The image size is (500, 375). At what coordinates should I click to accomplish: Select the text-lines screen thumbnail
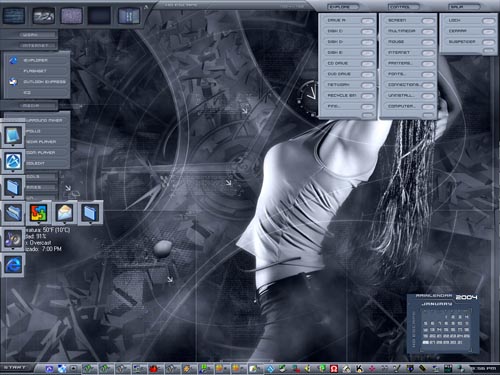click(14, 16)
